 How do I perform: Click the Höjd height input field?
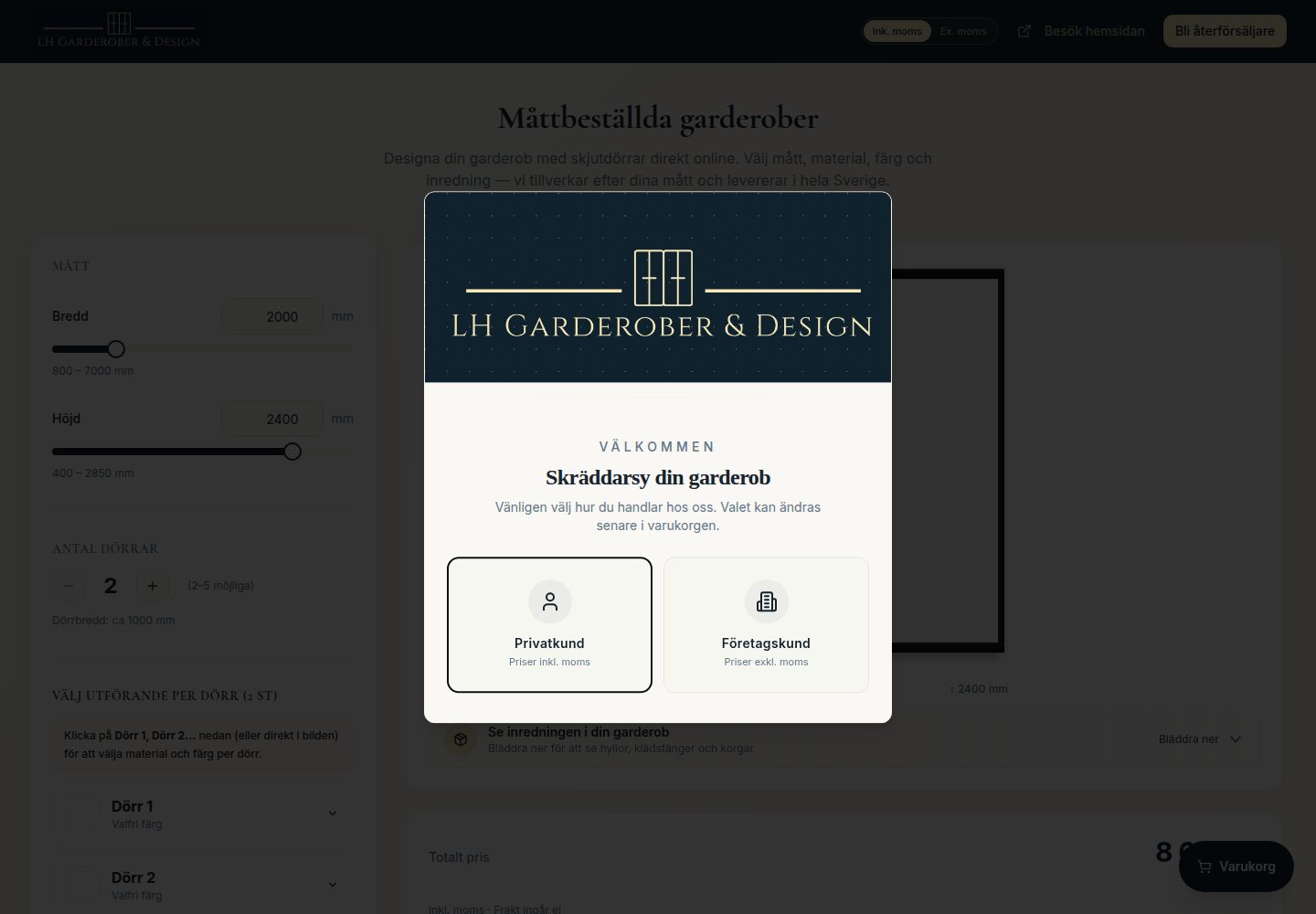pos(272,419)
